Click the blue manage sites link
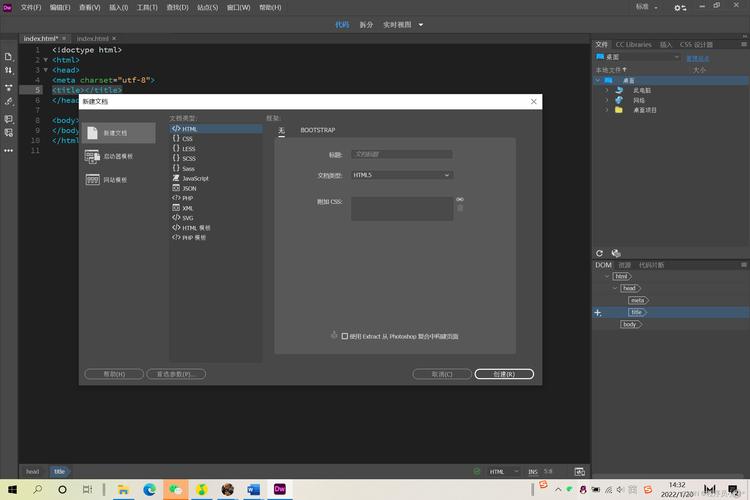750x500 pixels. click(697, 58)
